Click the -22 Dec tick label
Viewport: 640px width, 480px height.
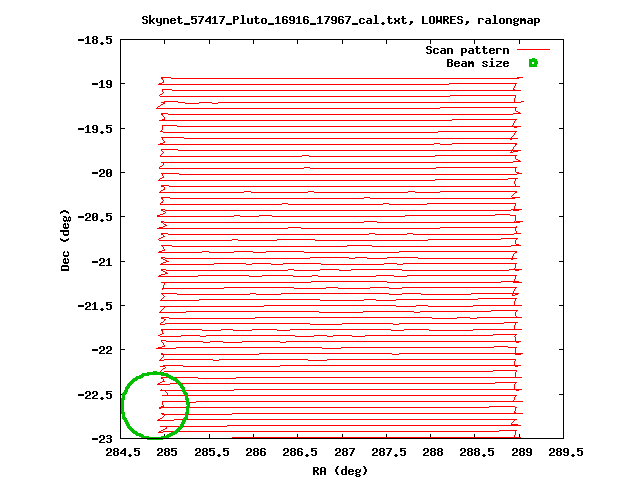(x=102, y=350)
